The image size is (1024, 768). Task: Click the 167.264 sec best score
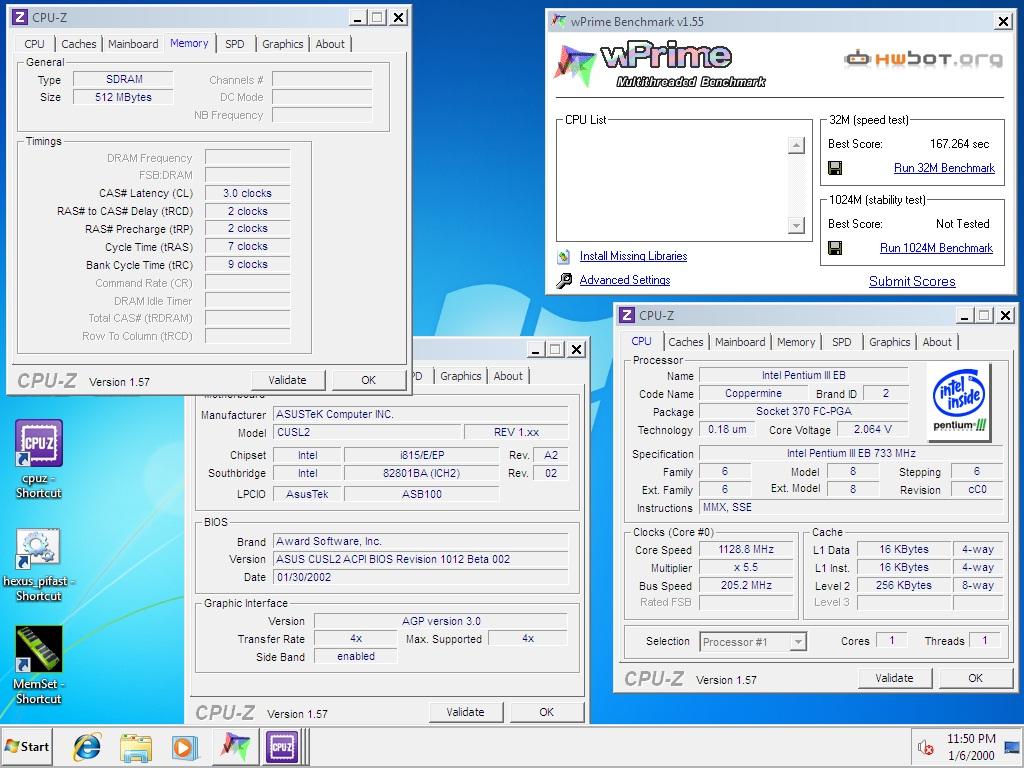pyautogui.click(x=959, y=144)
